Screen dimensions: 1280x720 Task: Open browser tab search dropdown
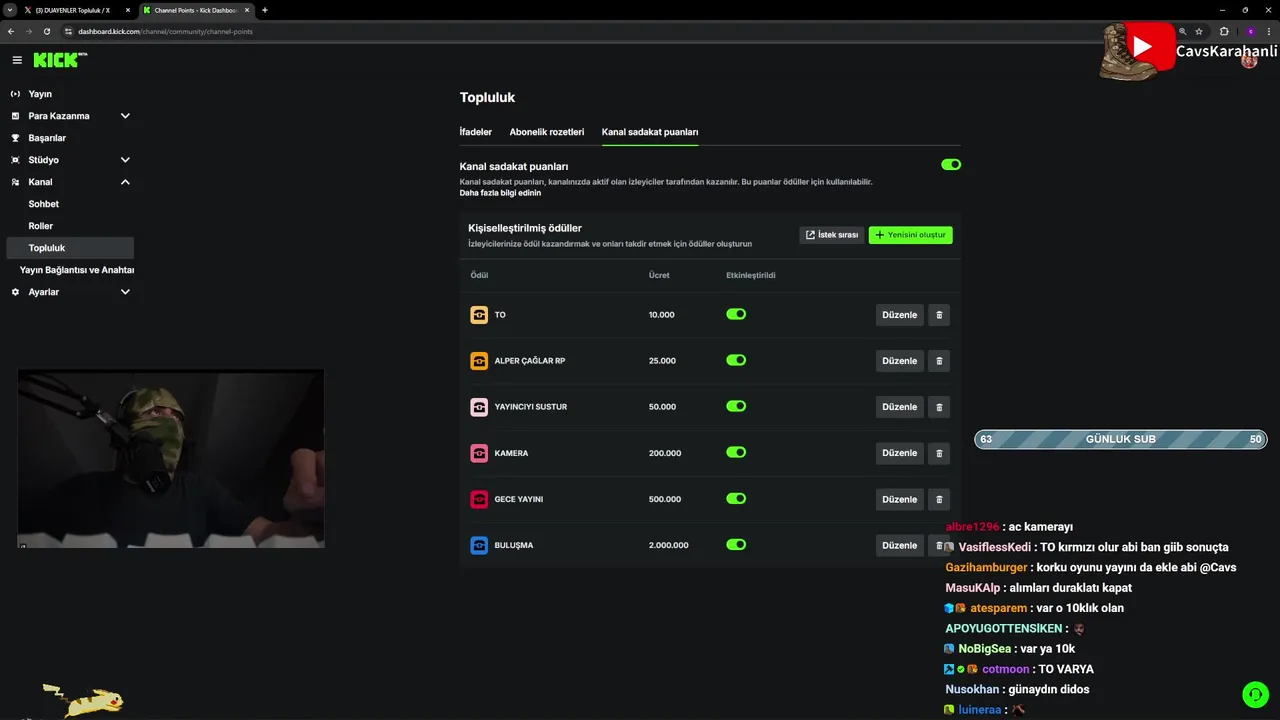pos(9,10)
